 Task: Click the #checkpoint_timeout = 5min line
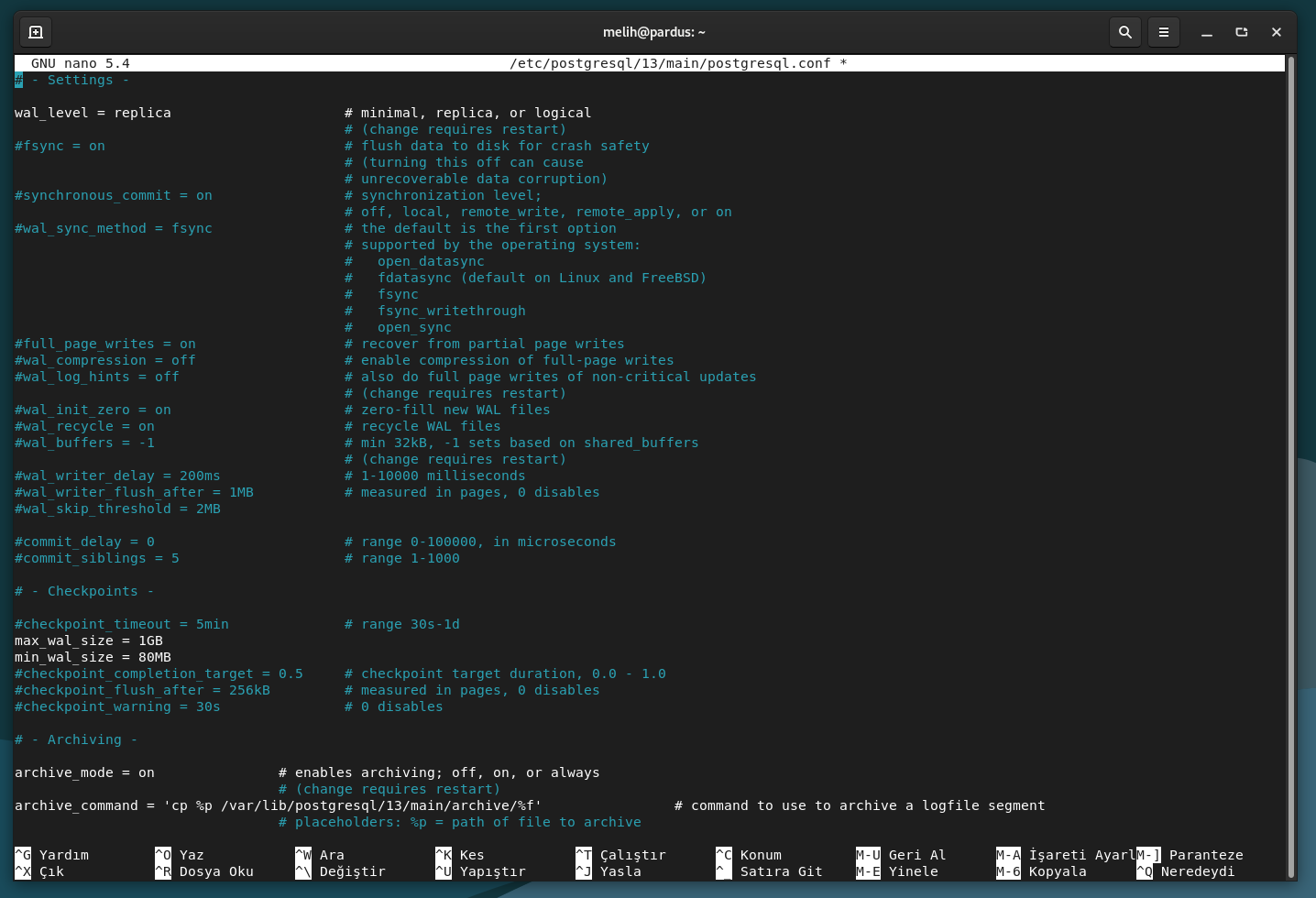[122, 624]
